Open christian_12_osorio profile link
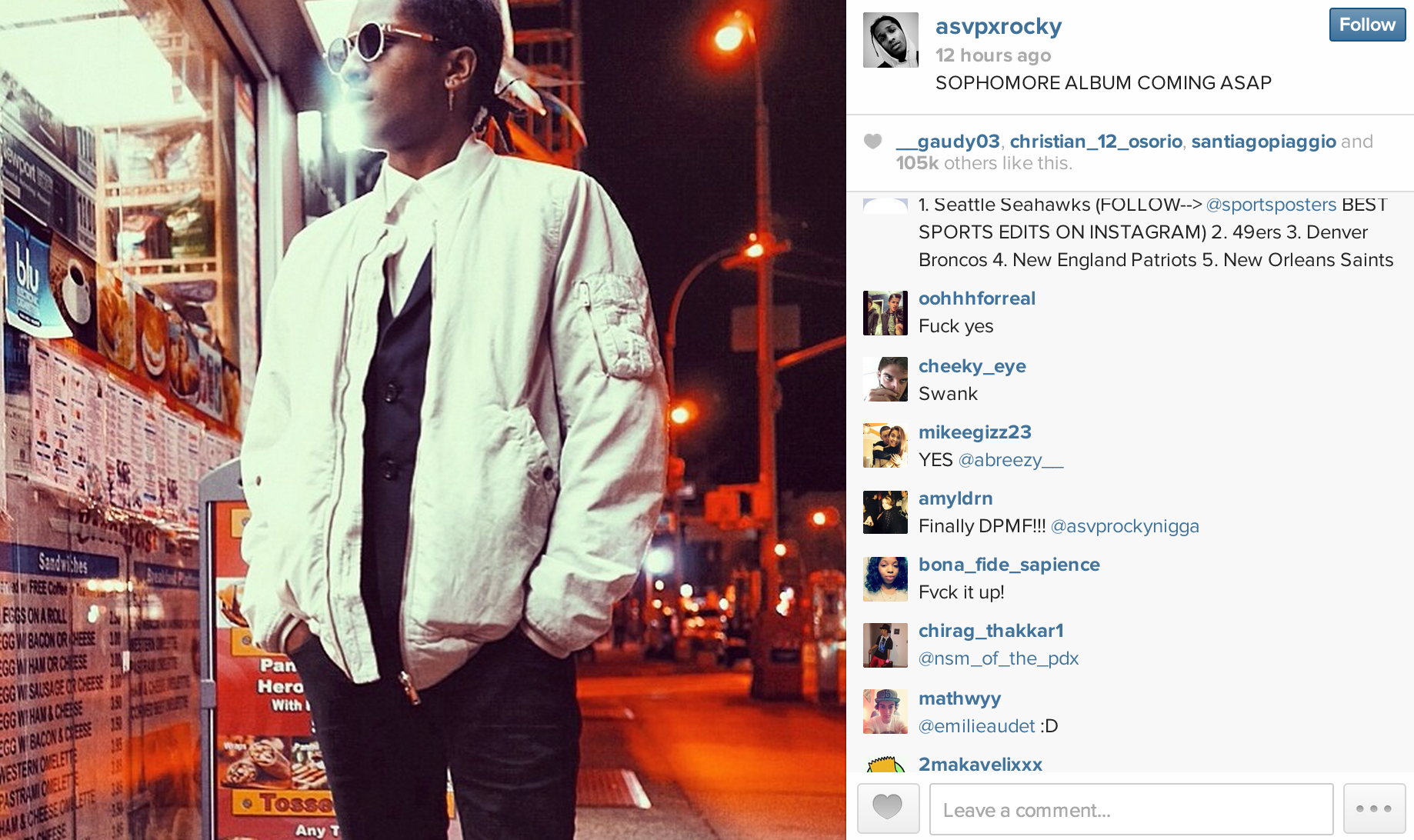This screenshot has height=840, width=1414. click(x=1096, y=142)
